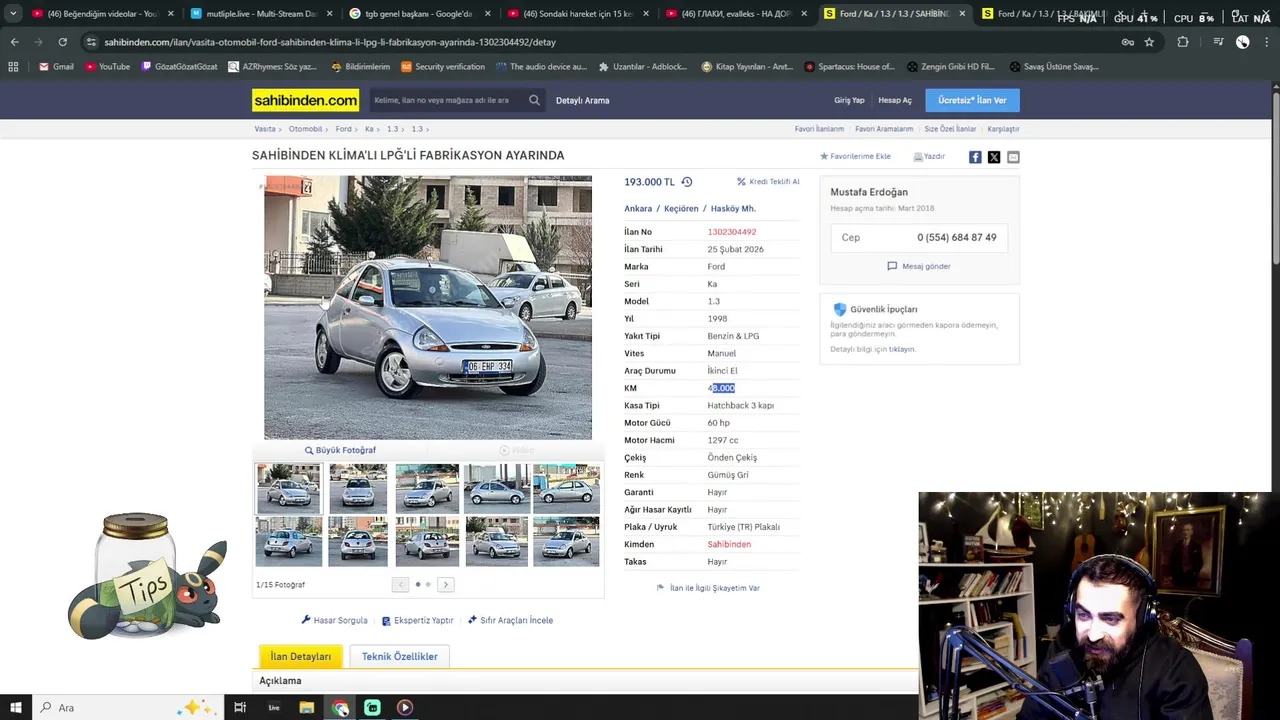
Task: Open the browser extensions puzzle icon
Action: tap(1183, 42)
